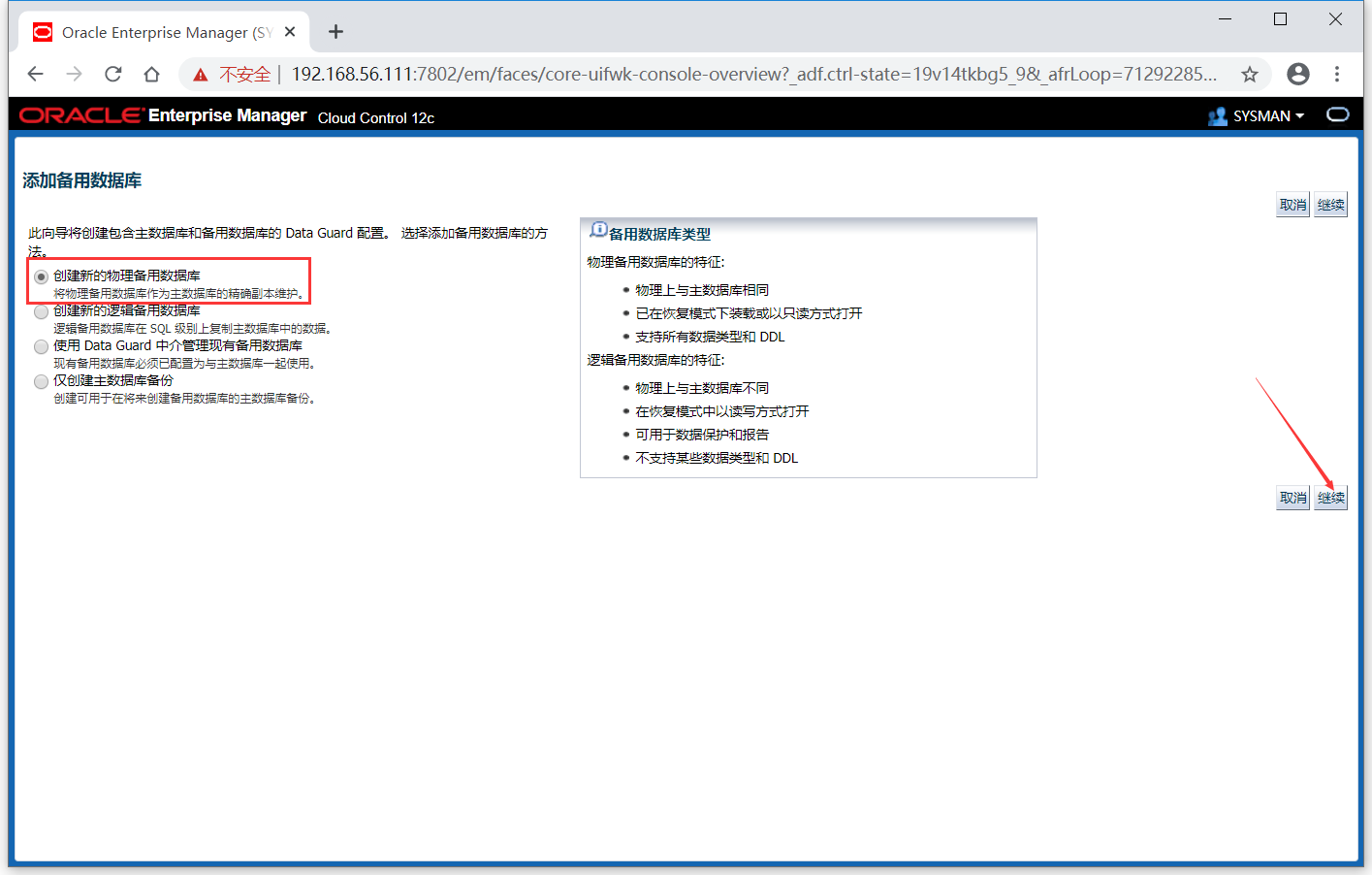
Task: Click the browser forward arrow
Action: [75, 75]
